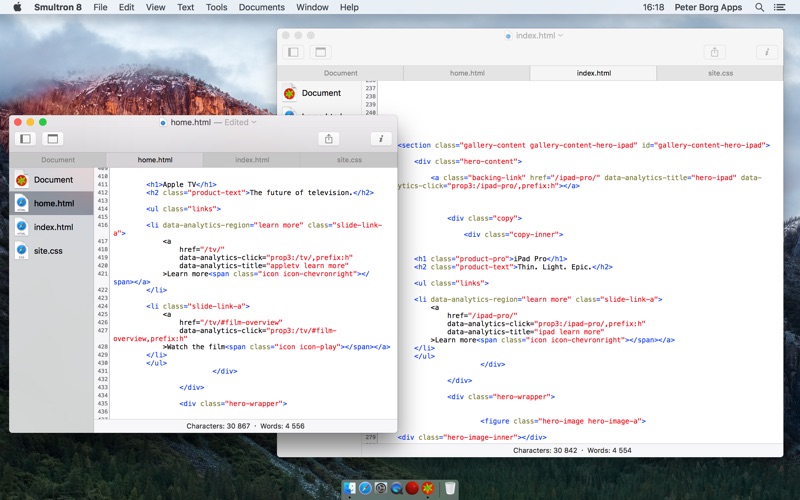The width and height of the screenshot is (800, 500).
Task: Expand index.html title dropdown arrow in back window
Action: (x=560, y=36)
